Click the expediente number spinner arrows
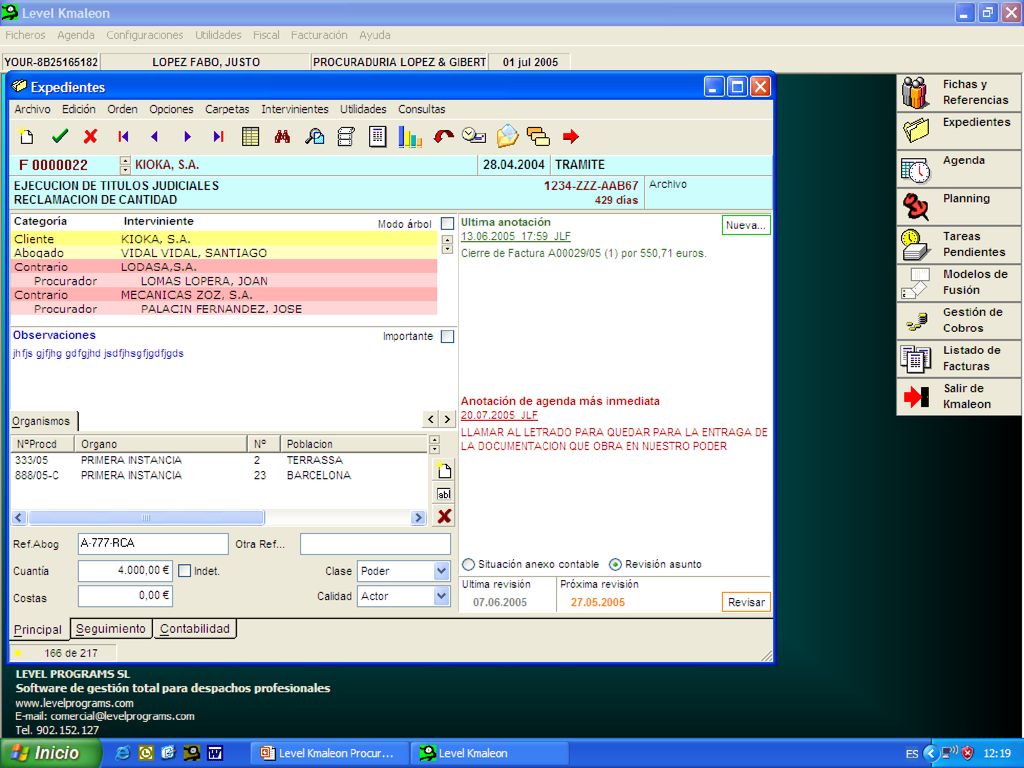This screenshot has height=768, width=1024. point(125,165)
